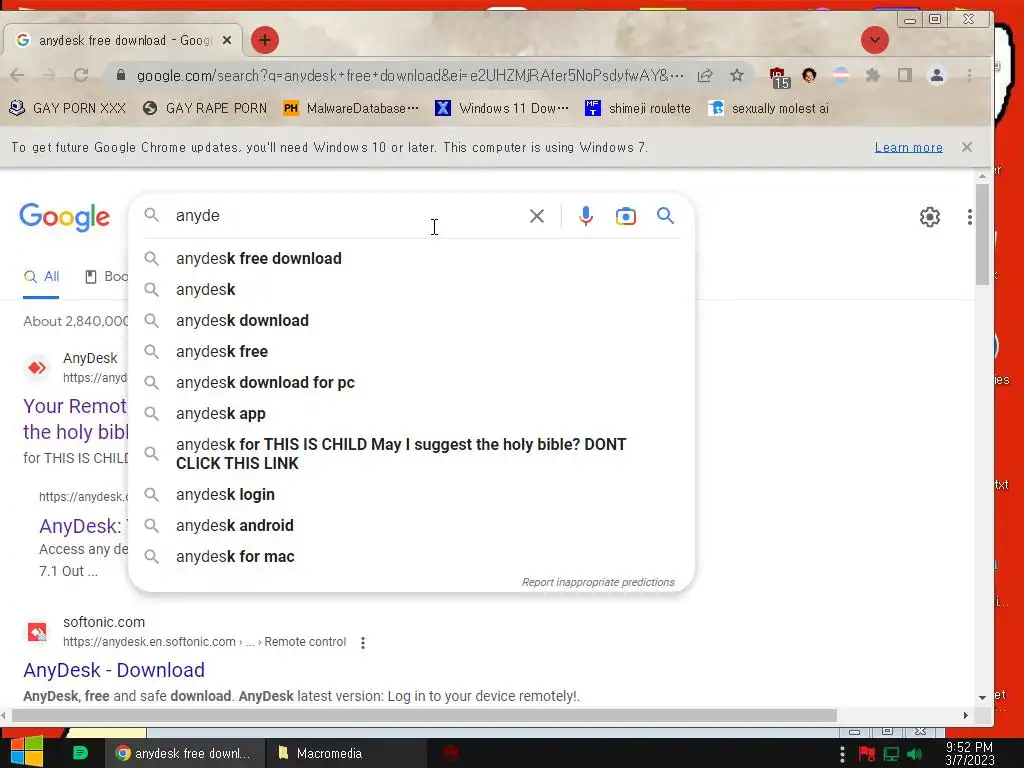Select the URL in the address bar
This screenshot has width=1024, height=768.
[409, 76]
